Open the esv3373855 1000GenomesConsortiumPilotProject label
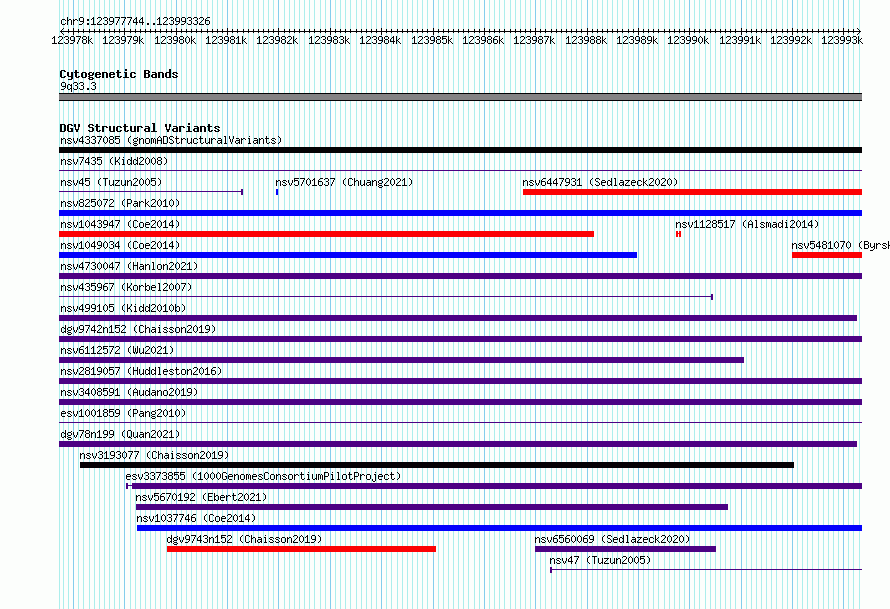Screen dimensions: 890x609 (263, 476)
